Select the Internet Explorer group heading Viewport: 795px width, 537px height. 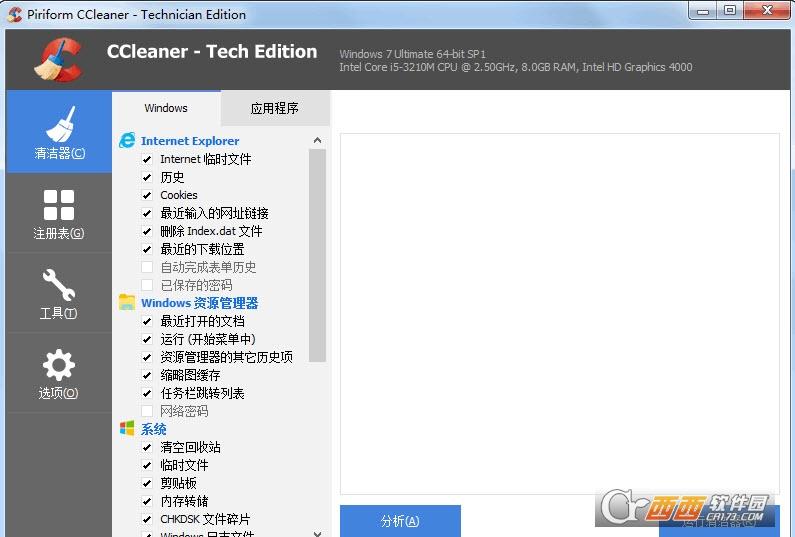pyautogui.click(x=190, y=141)
